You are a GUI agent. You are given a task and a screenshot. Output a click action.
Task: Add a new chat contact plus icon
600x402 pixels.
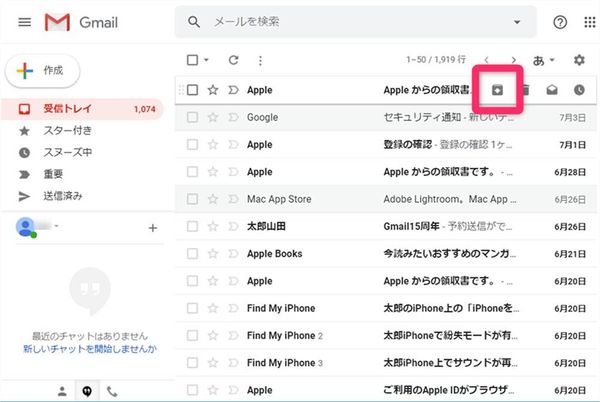pyautogui.click(x=153, y=228)
